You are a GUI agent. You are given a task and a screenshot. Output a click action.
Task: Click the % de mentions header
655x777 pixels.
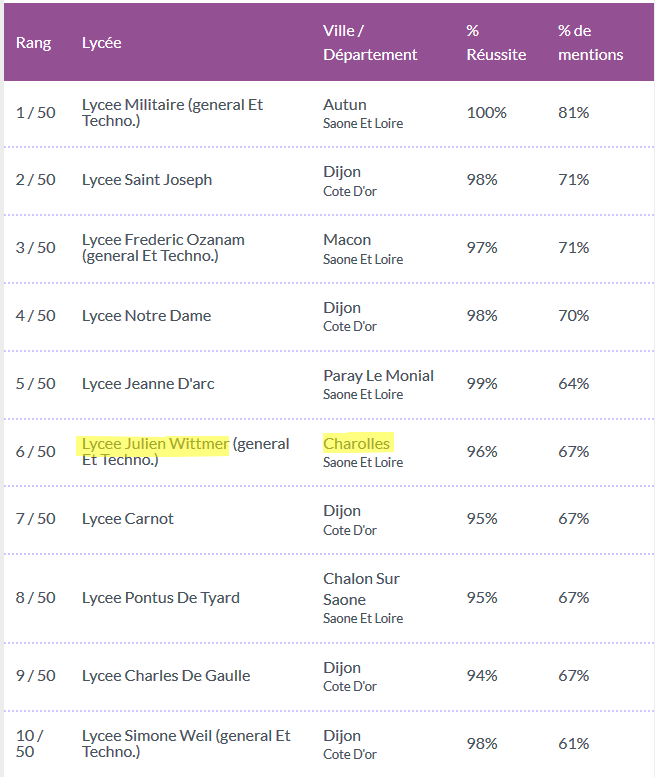click(x=591, y=43)
